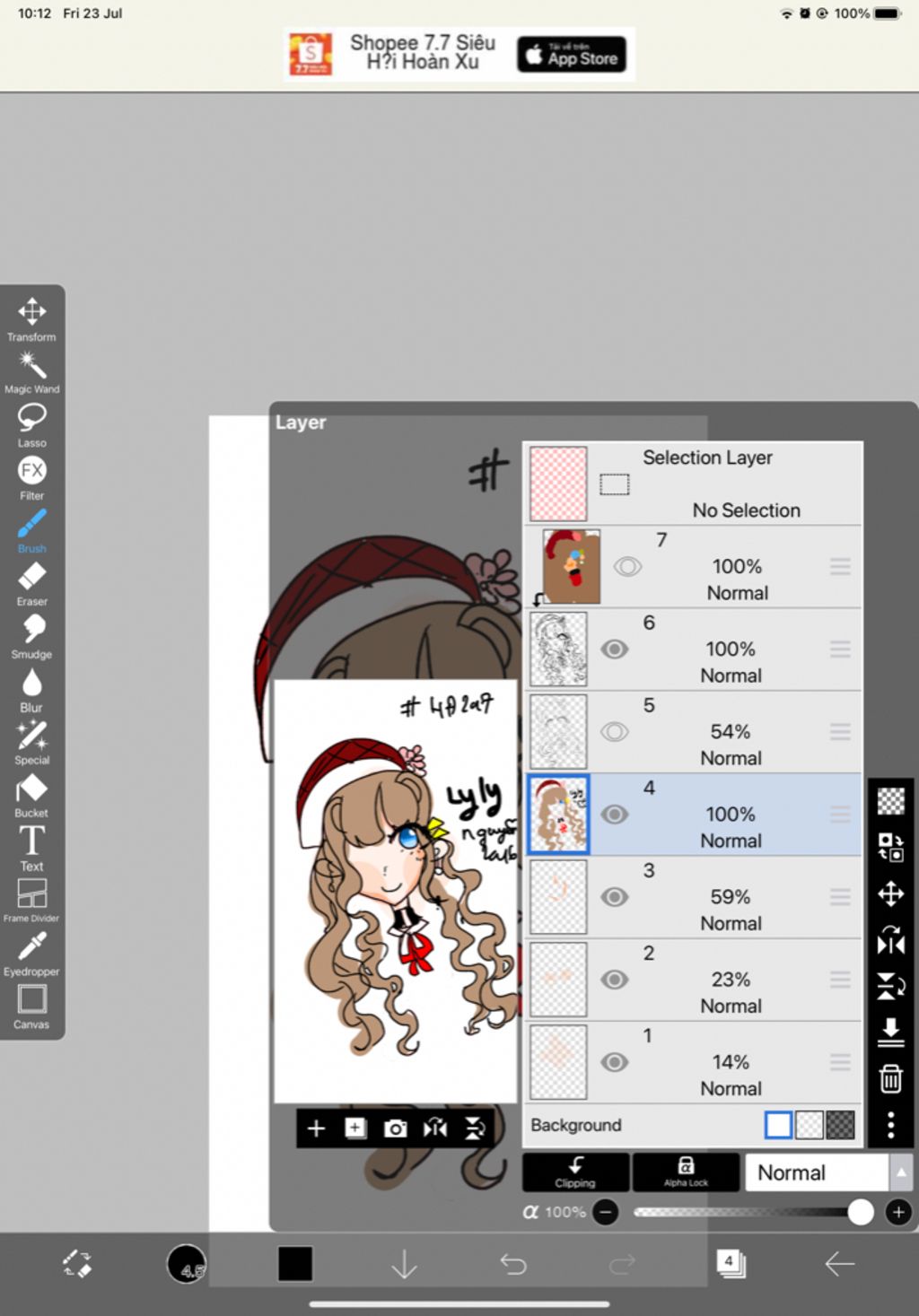The image size is (919, 1316).
Task: Select layer 4 thumbnail
Action: pyautogui.click(x=558, y=815)
